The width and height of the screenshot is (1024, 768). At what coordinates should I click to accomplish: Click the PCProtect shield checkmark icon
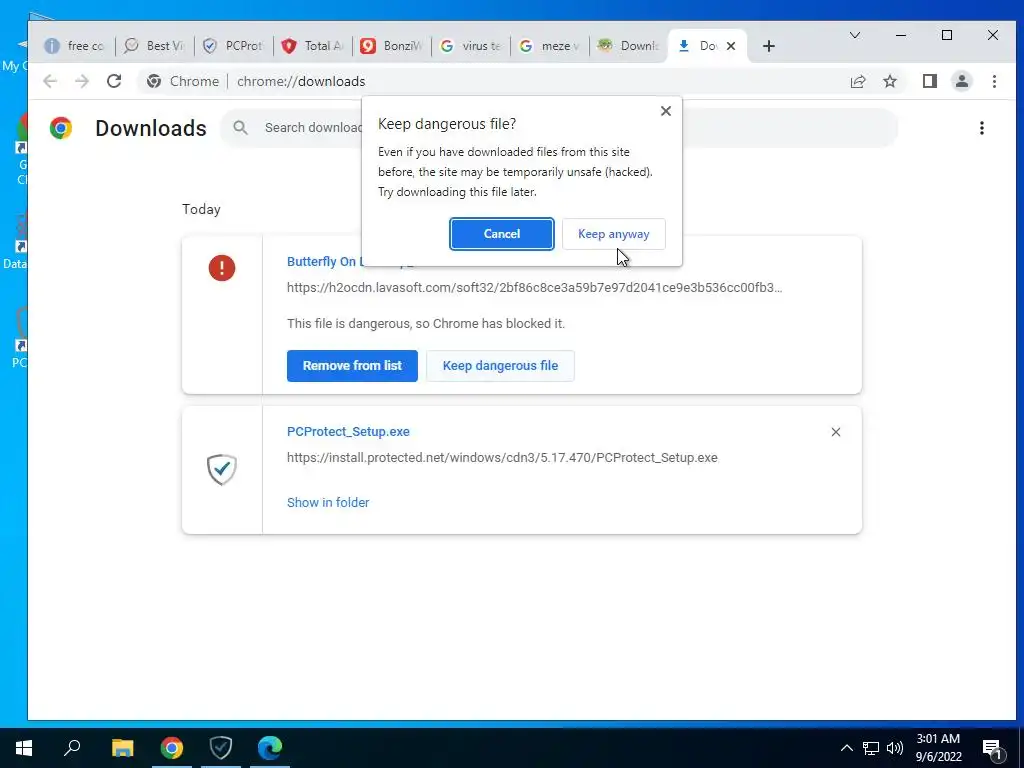click(x=222, y=469)
